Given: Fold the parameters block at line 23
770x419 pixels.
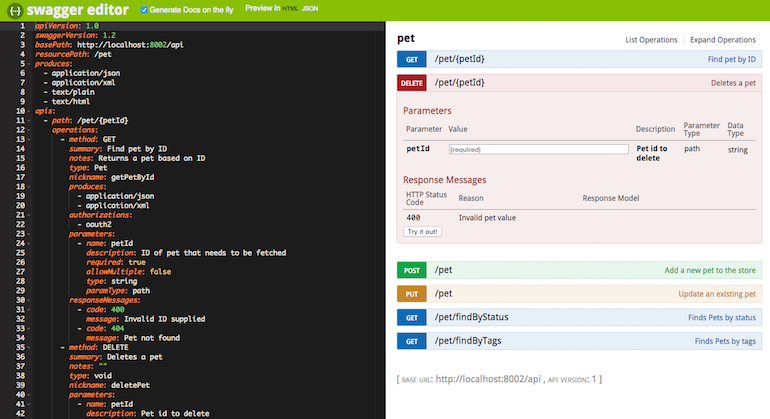Looking at the screenshot, I should pos(29,234).
